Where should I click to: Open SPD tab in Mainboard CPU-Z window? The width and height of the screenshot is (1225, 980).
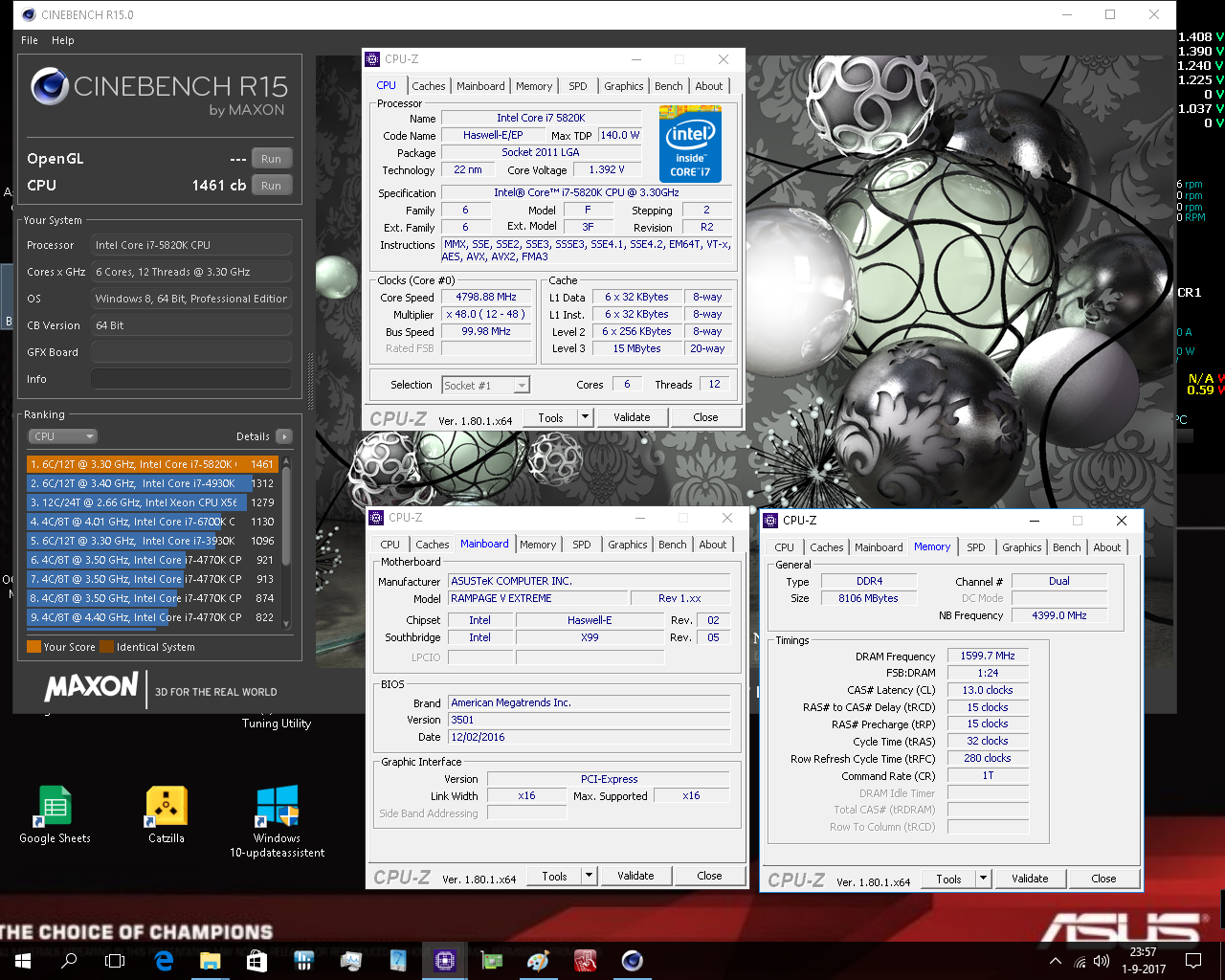[582, 545]
